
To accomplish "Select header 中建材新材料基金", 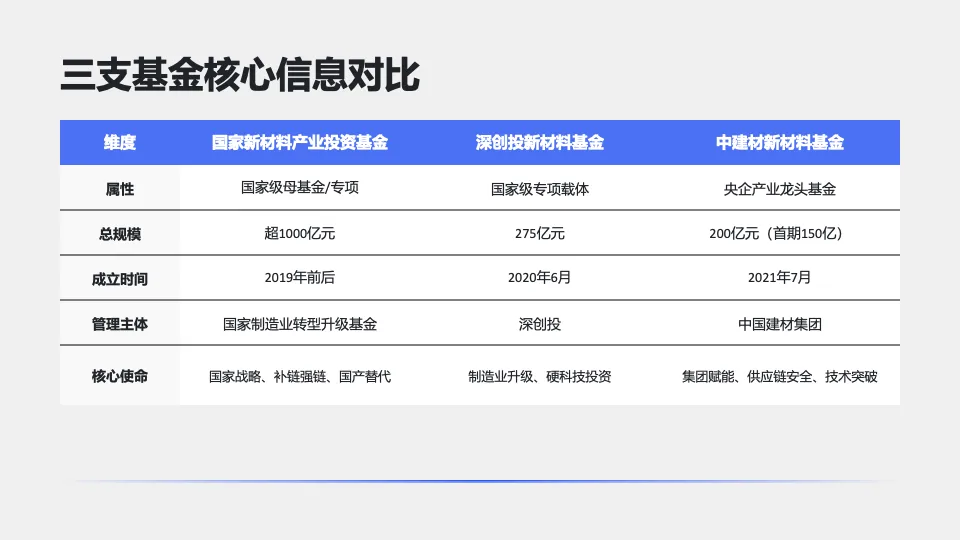I will 780,143.
